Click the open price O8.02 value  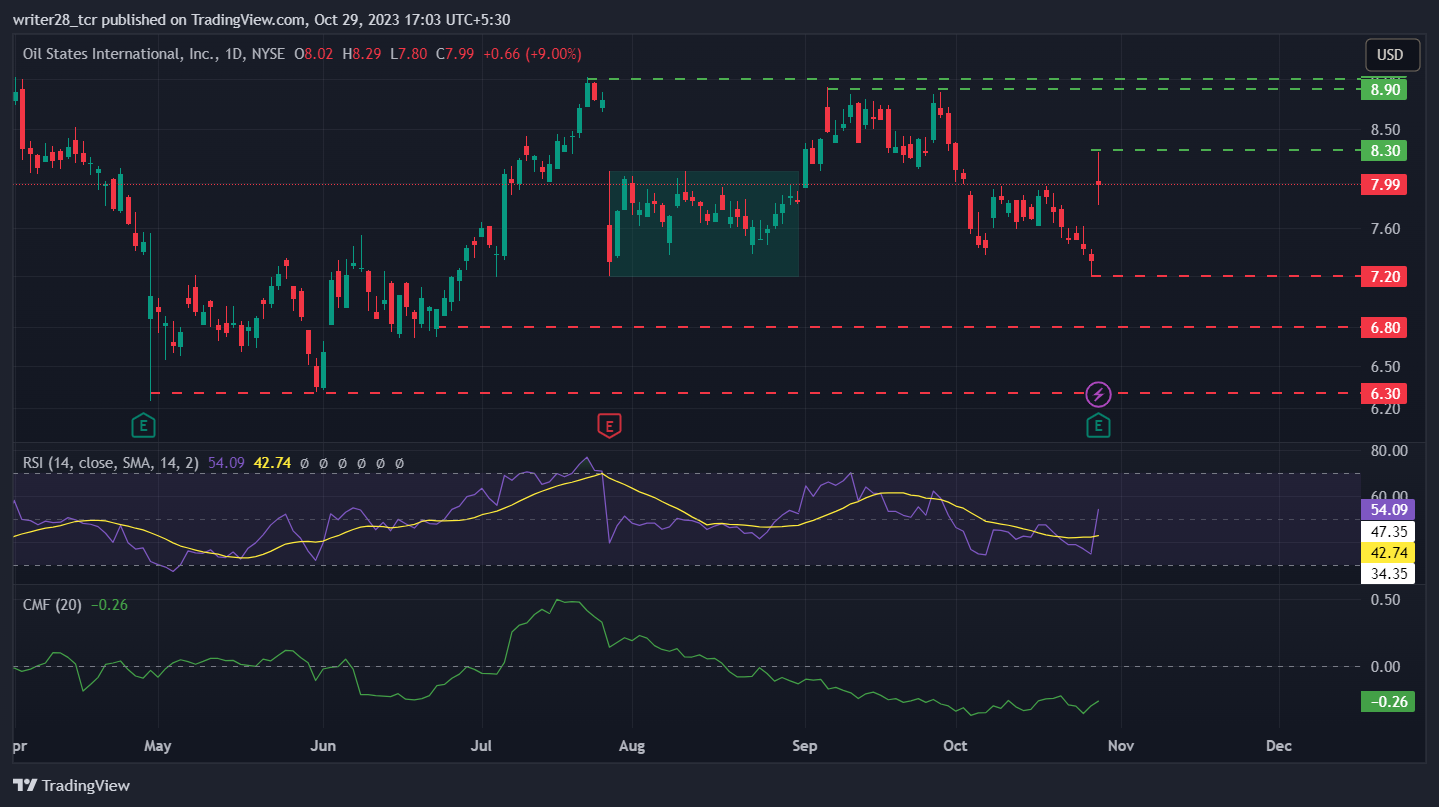tap(316, 54)
